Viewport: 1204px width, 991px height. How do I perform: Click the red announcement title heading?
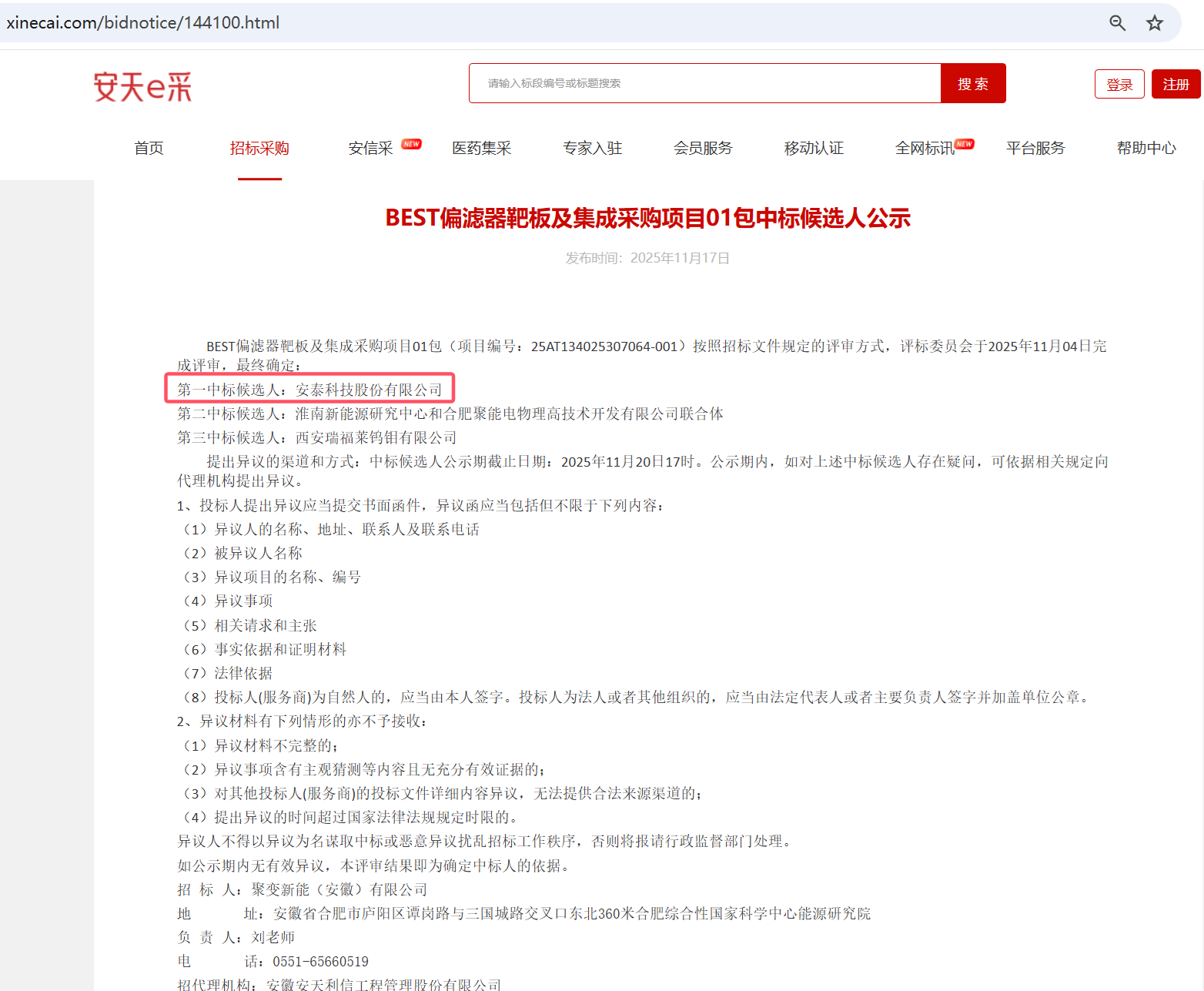coord(647,219)
